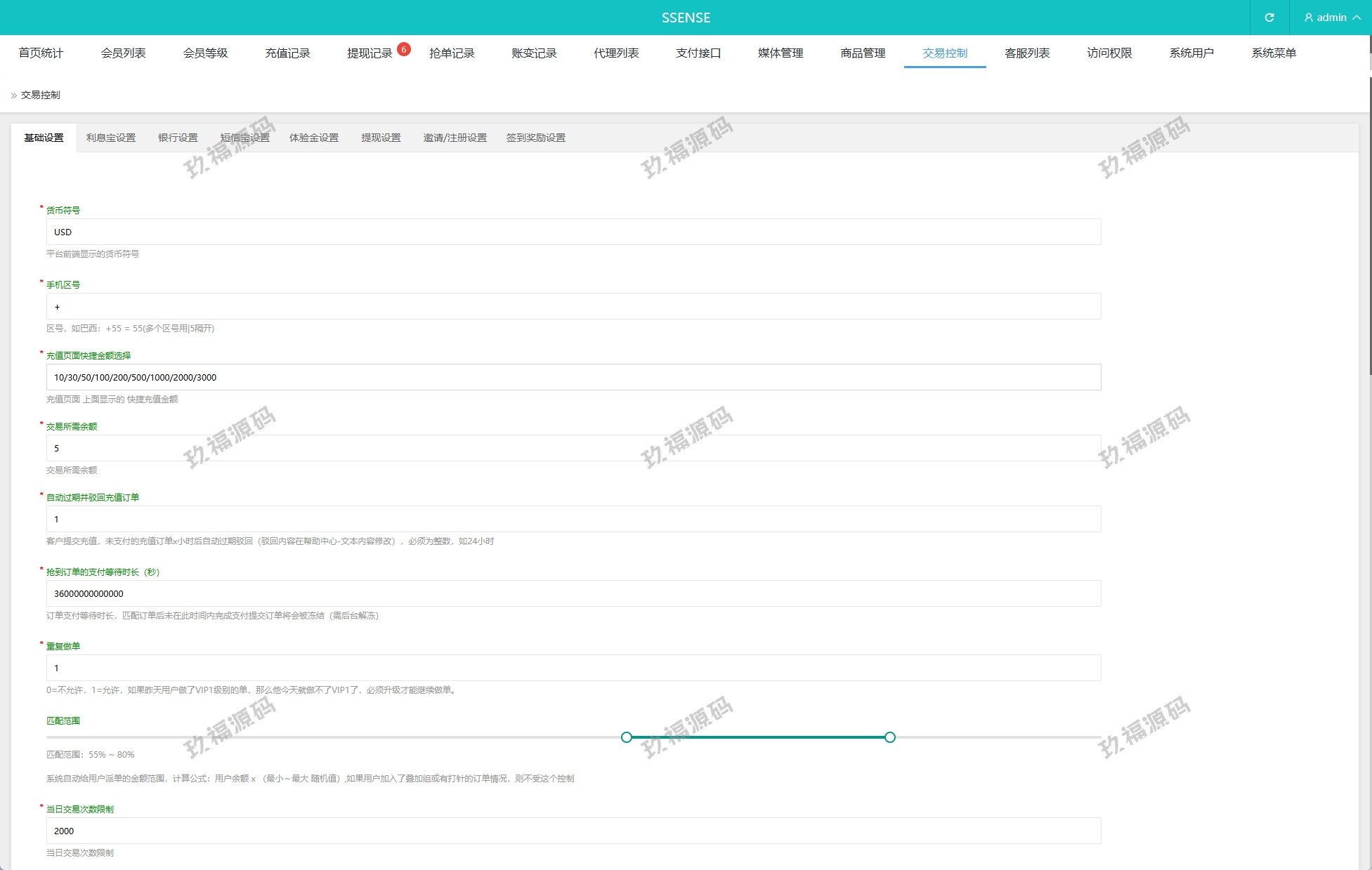
Task: Open 邀请/注册设置 tab
Action: pos(455,138)
